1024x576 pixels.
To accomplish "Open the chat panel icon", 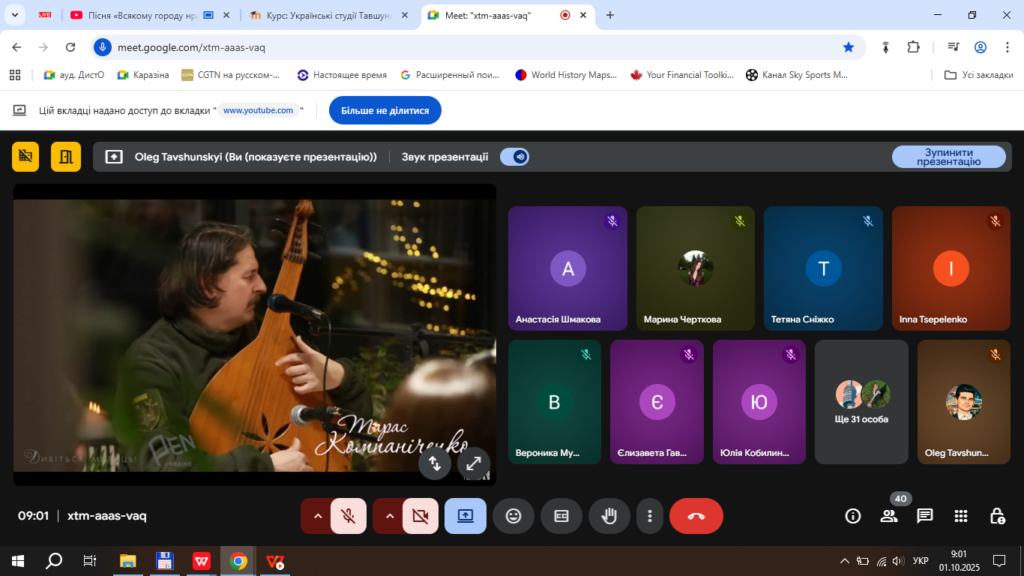I will point(925,516).
